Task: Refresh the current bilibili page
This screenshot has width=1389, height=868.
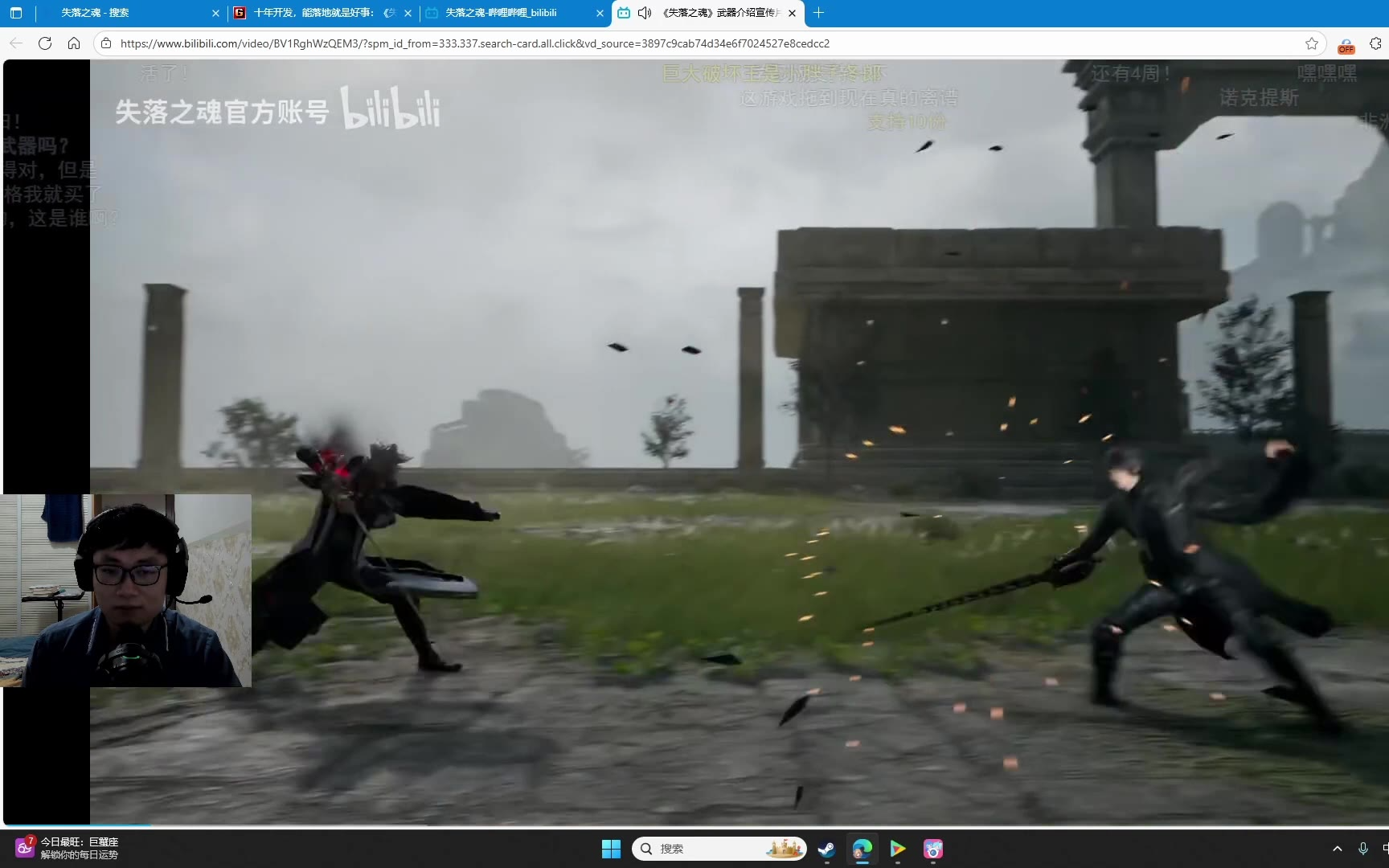Action: point(45,43)
